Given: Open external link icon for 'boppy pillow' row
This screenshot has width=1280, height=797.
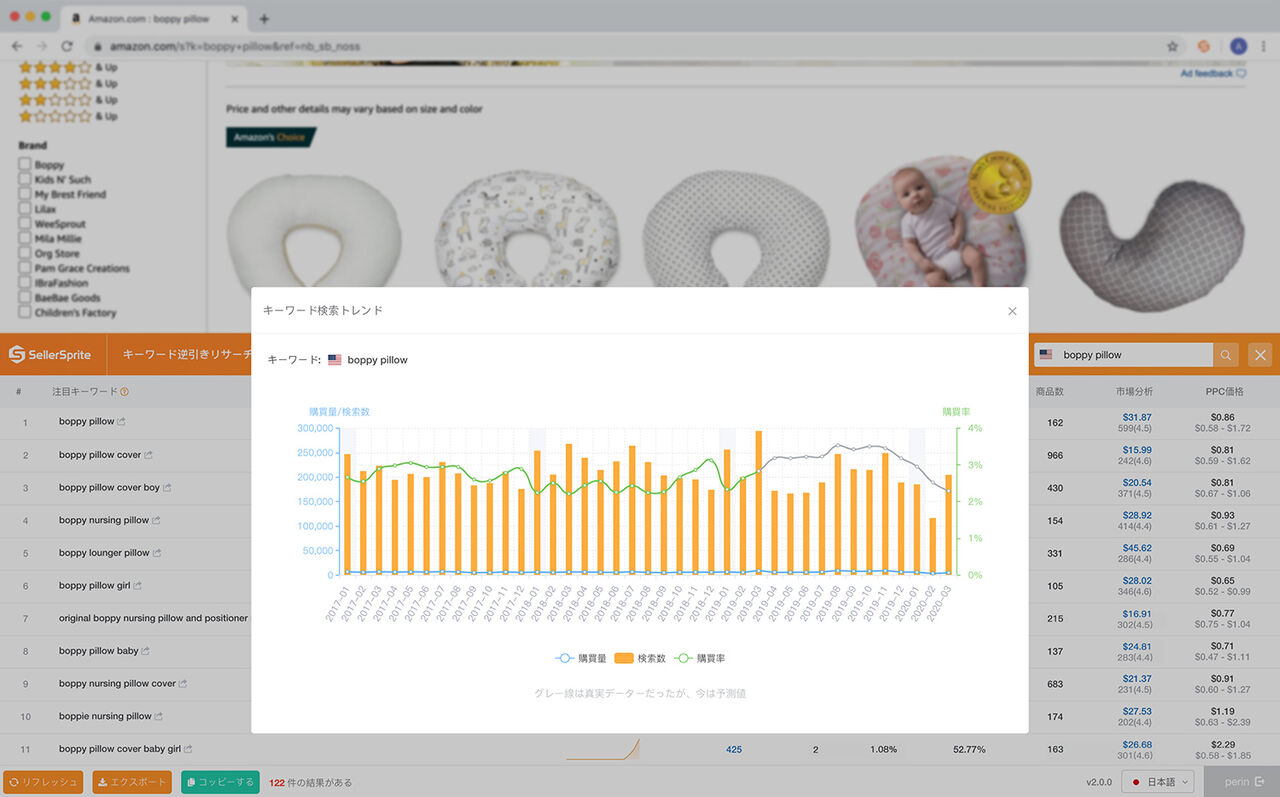Looking at the screenshot, I should click(x=122, y=422).
